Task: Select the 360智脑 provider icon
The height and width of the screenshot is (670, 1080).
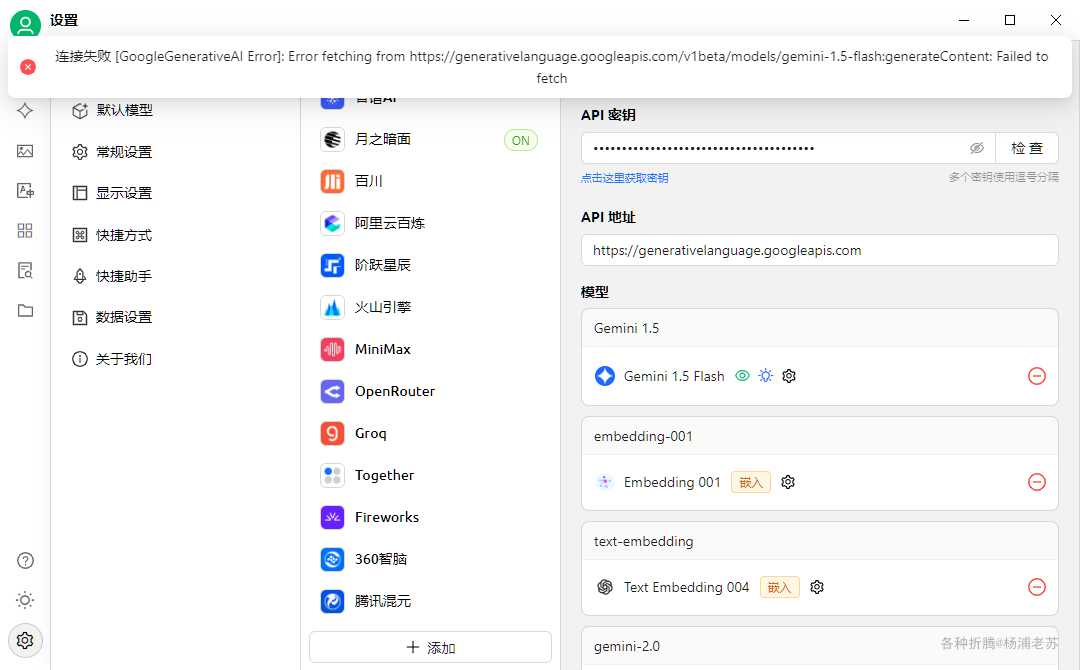Action: 333,560
